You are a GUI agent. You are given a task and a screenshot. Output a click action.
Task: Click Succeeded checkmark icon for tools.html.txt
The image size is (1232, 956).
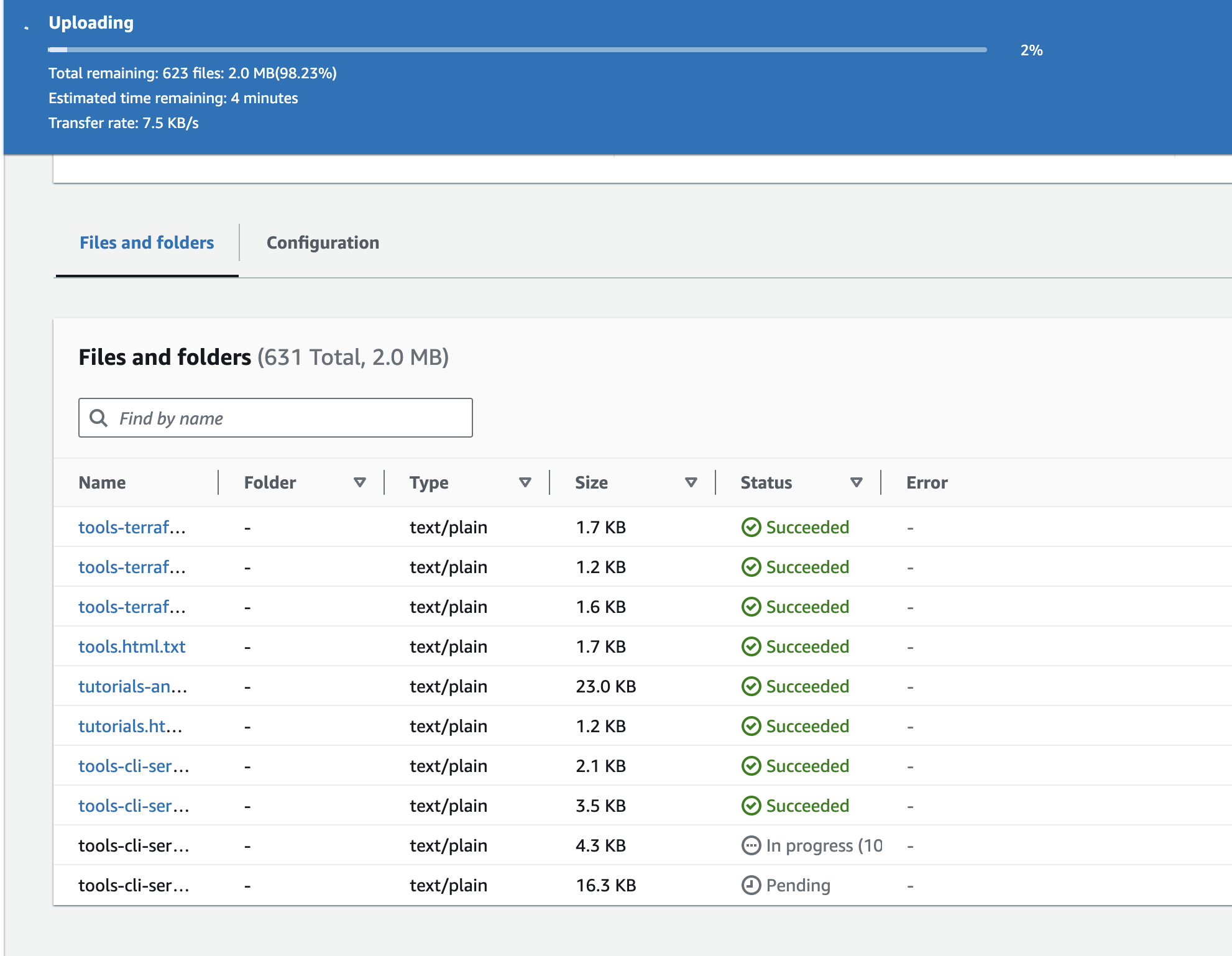[x=751, y=646]
